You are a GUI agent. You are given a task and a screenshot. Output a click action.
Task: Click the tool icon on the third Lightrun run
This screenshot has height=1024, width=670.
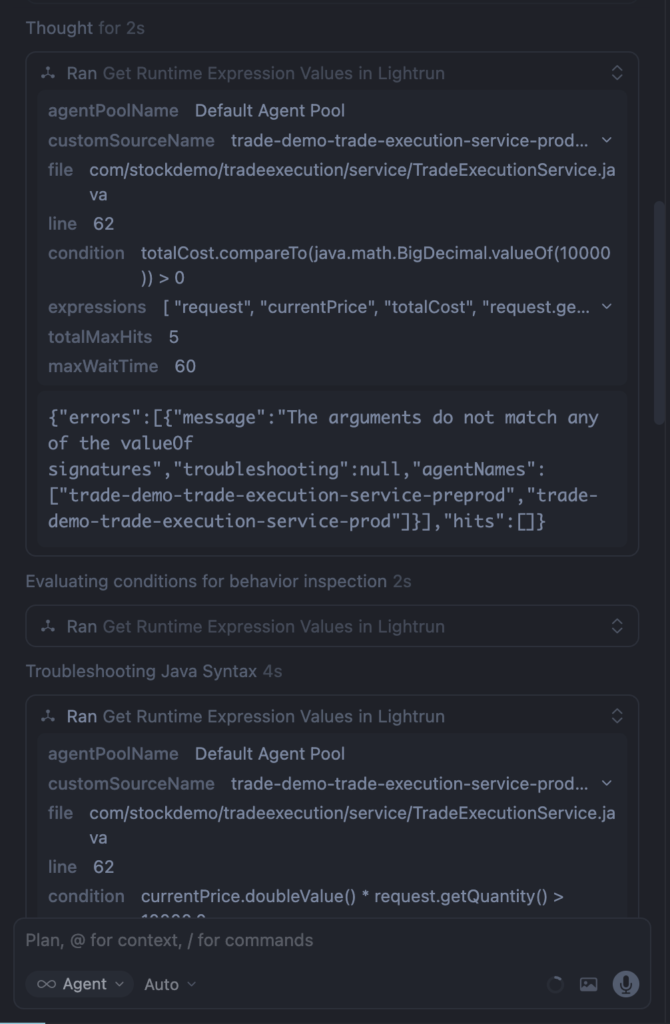point(48,716)
